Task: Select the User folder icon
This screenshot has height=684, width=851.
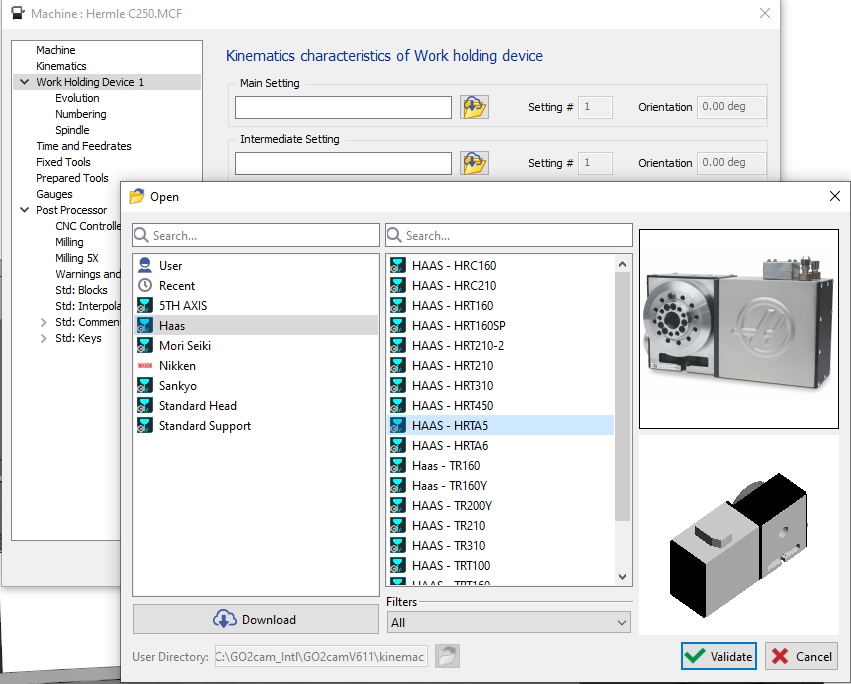Action: 145,266
